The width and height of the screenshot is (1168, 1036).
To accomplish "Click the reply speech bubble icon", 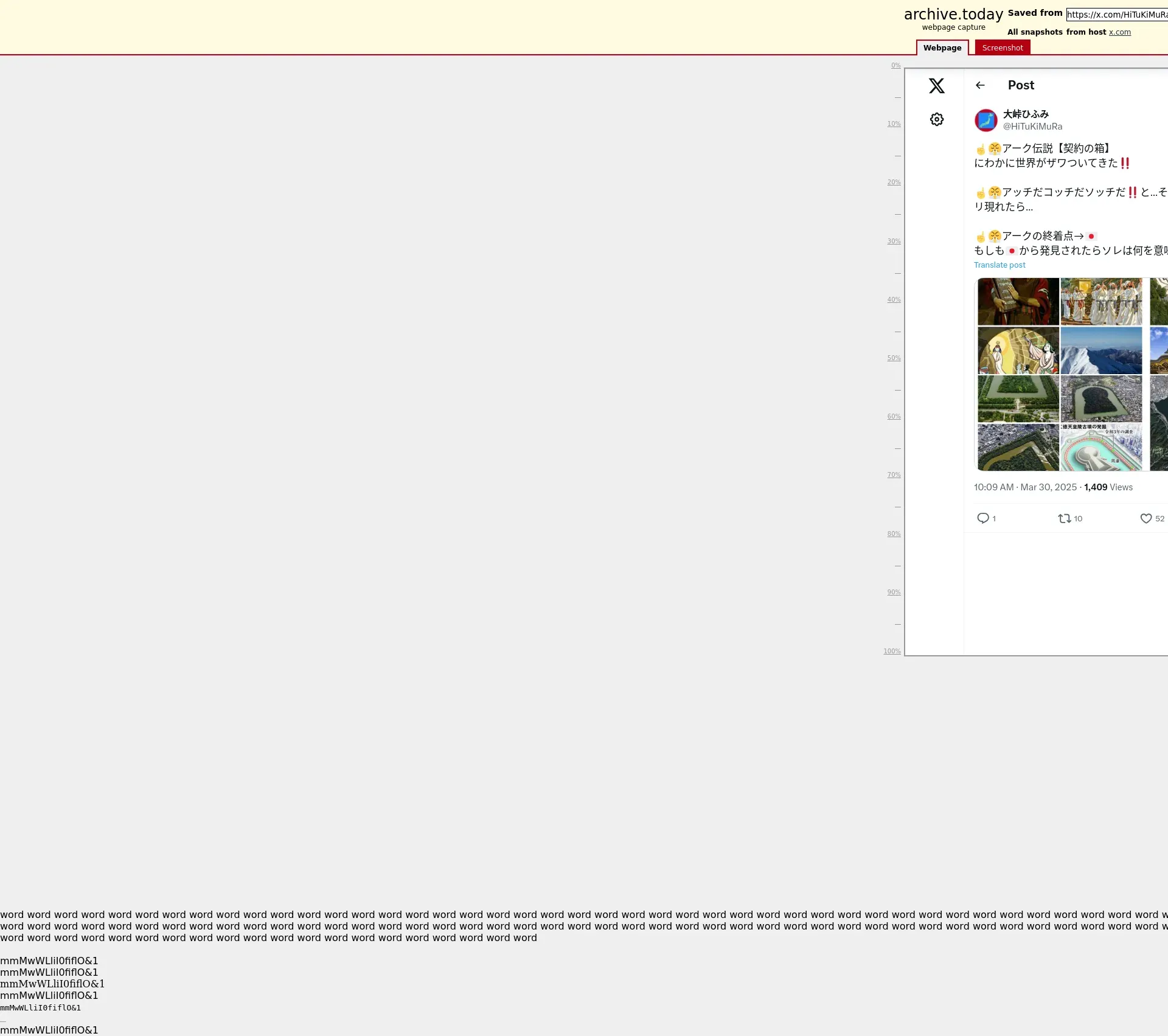I will [x=982, y=518].
